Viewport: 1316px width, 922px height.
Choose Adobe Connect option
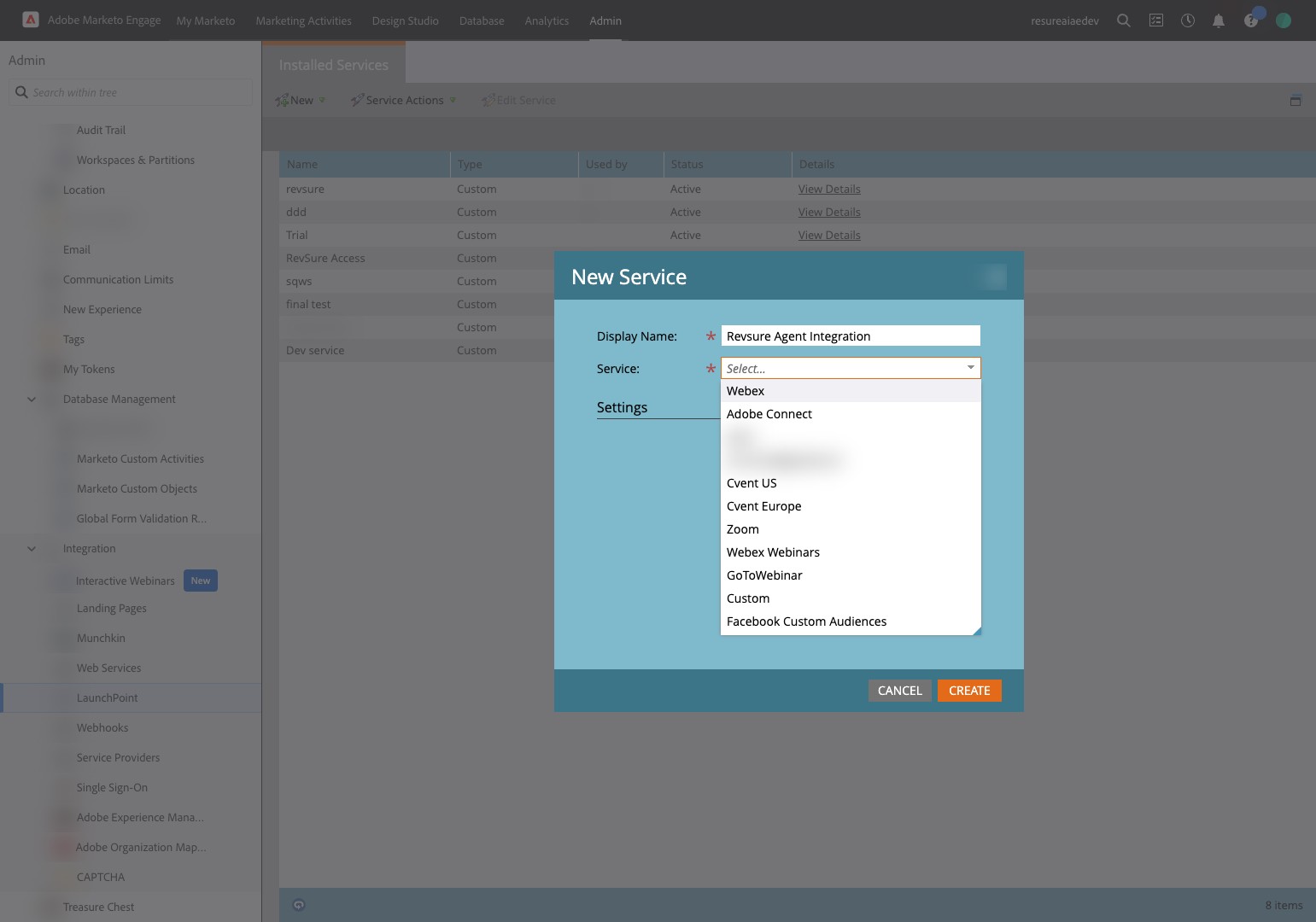pos(851,414)
